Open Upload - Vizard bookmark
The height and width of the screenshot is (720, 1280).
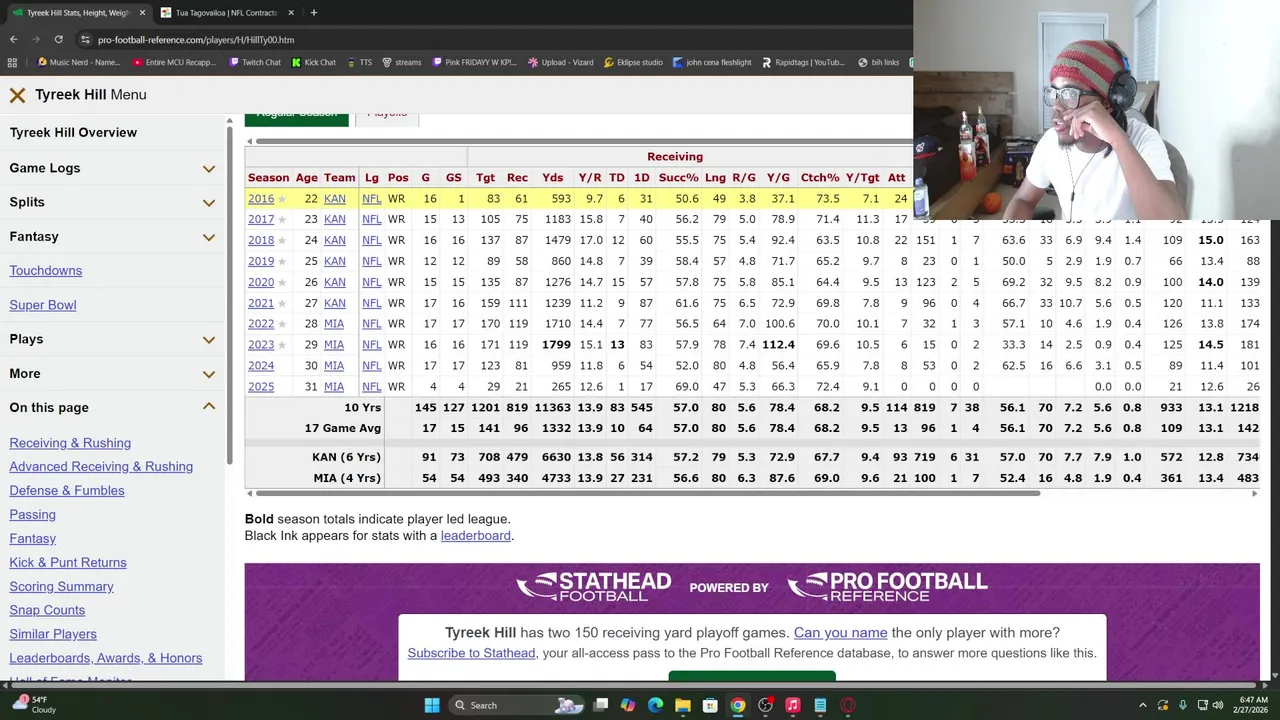(561, 62)
